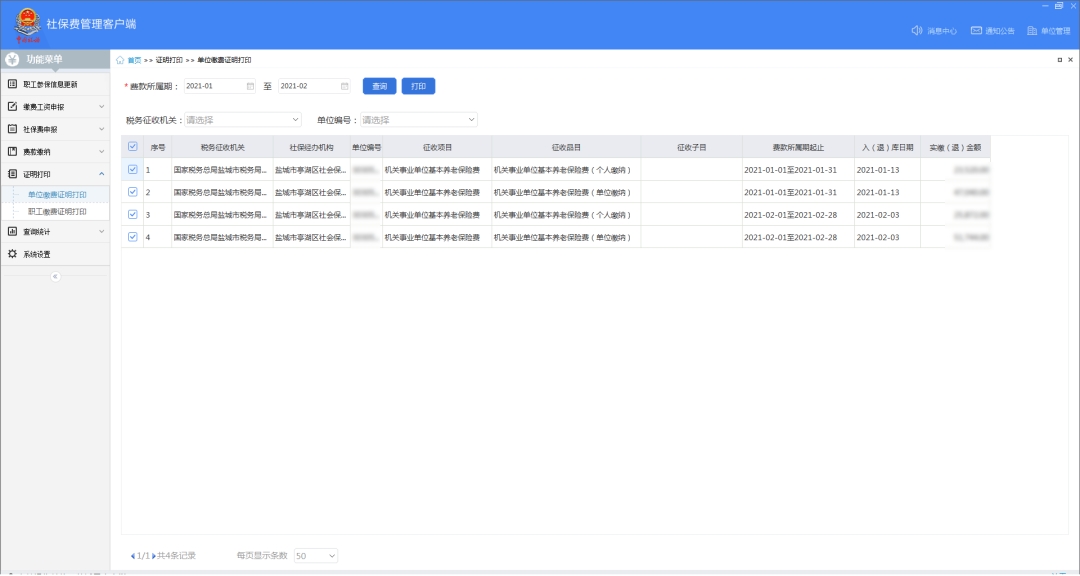
Task: Select 职工缴费证明打印 submenu item
Action: click(57, 212)
